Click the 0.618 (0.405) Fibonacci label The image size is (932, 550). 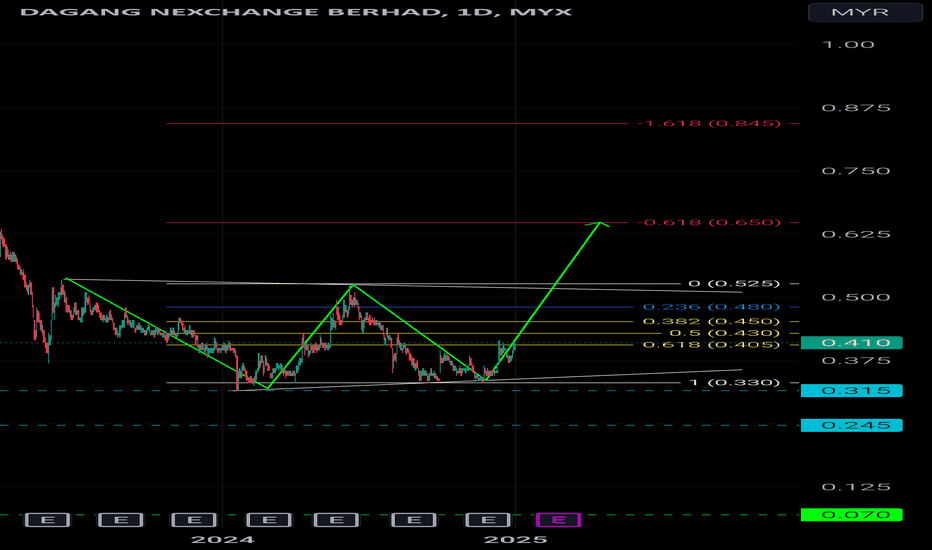[x=711, y=345]
